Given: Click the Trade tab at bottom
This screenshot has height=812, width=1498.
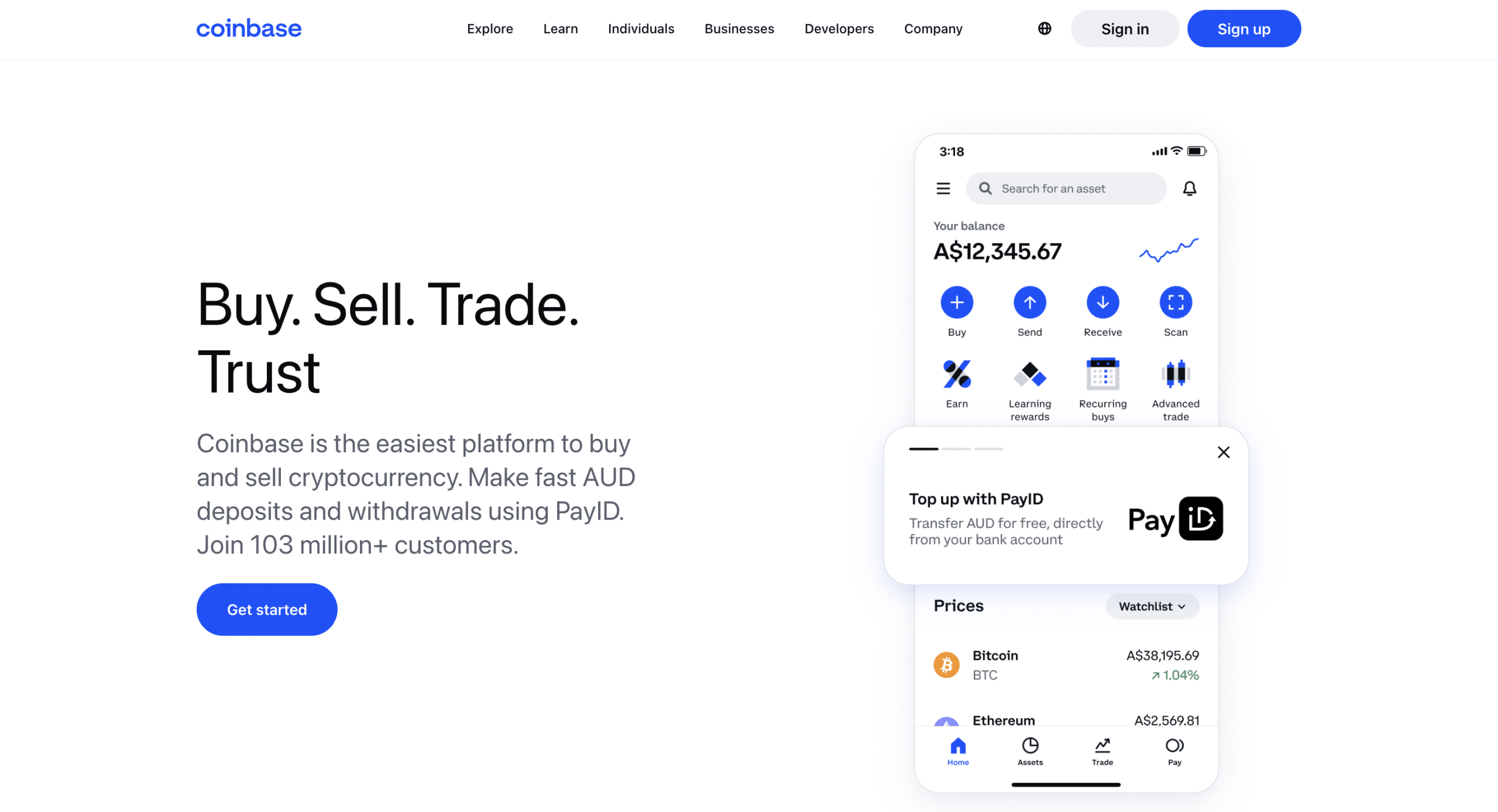Looking at the screenshot, I should click(x=1101, y=751).
